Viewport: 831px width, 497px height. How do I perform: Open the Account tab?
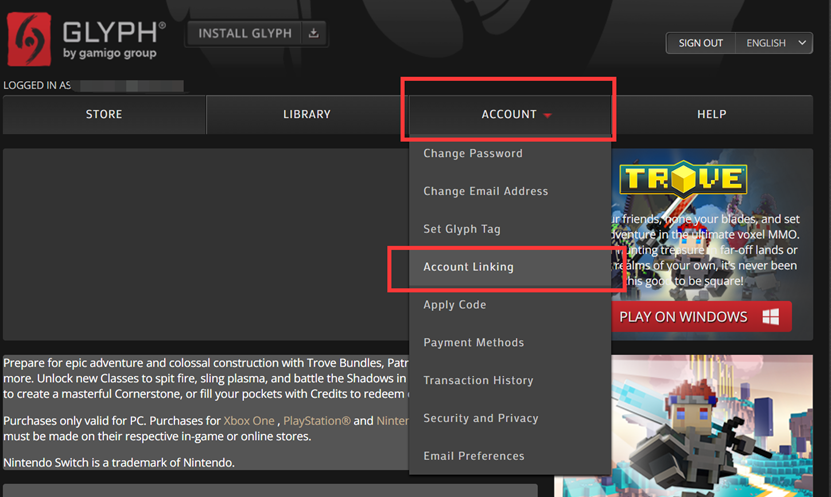(x=510, y=114)
